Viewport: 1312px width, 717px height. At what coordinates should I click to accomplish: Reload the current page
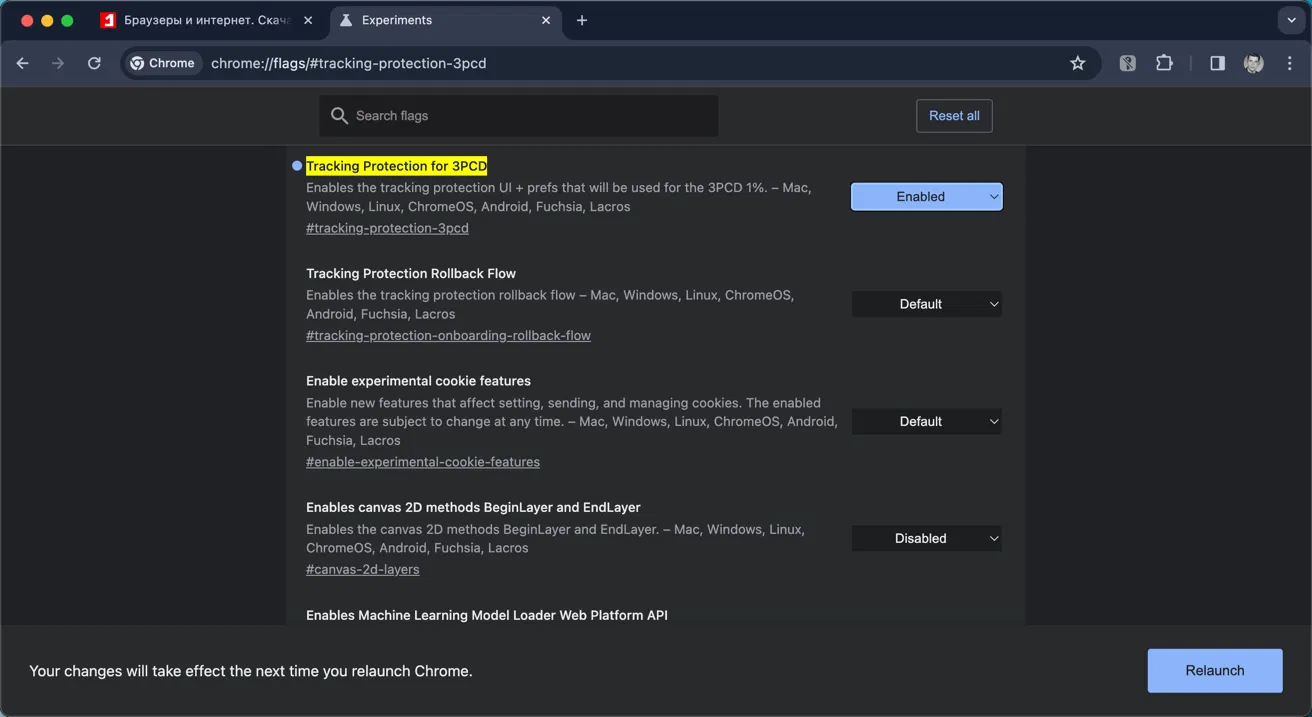[x=94, y=63]
